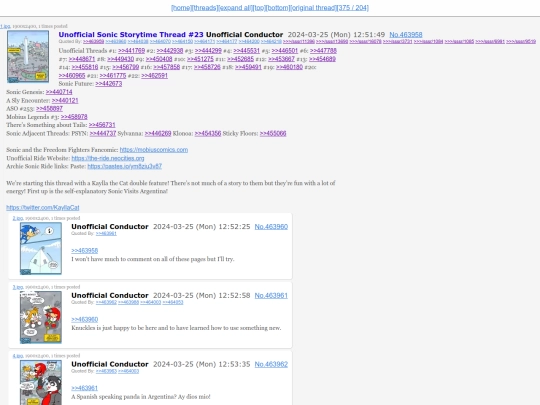This screenshot has width=540, height=405.
Task: Open thread #3 link >>444299
Action: click(x=208, y=51)
